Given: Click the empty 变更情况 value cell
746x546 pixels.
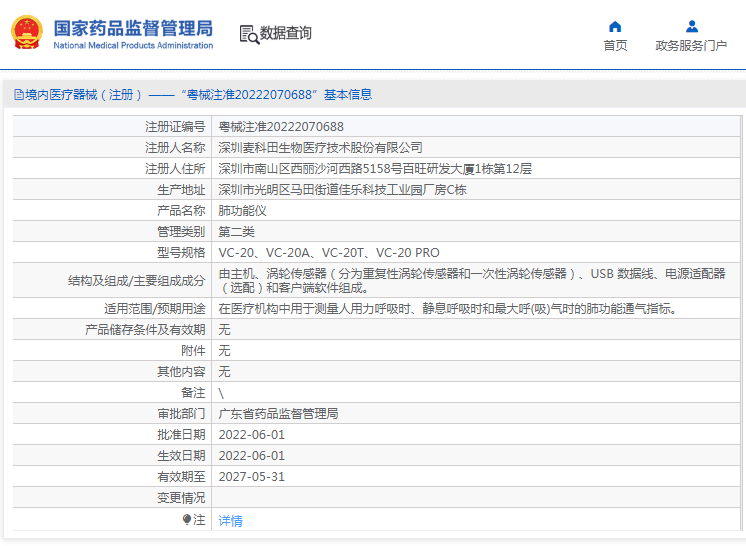Looking at the screenshot, I should tap(476, 497).
